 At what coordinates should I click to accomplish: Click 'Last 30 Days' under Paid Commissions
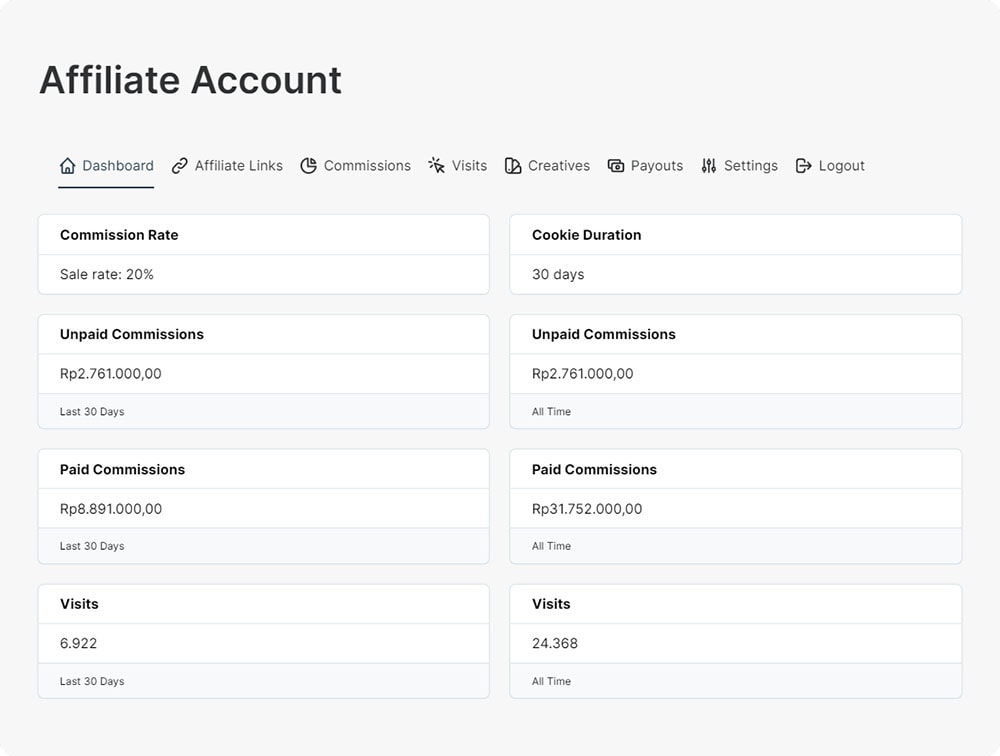click(92, 546)
